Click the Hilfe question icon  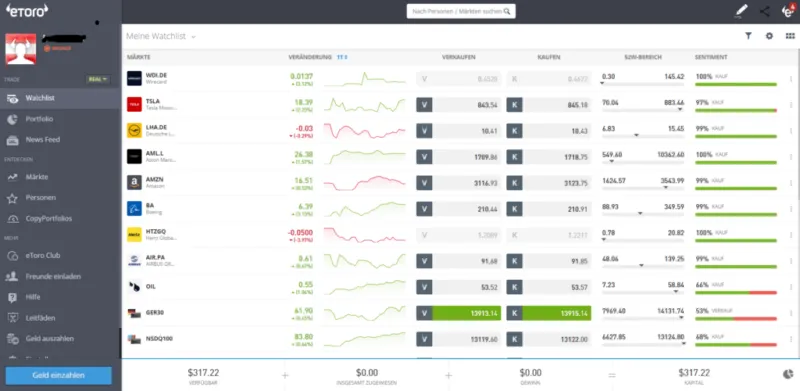12,297
